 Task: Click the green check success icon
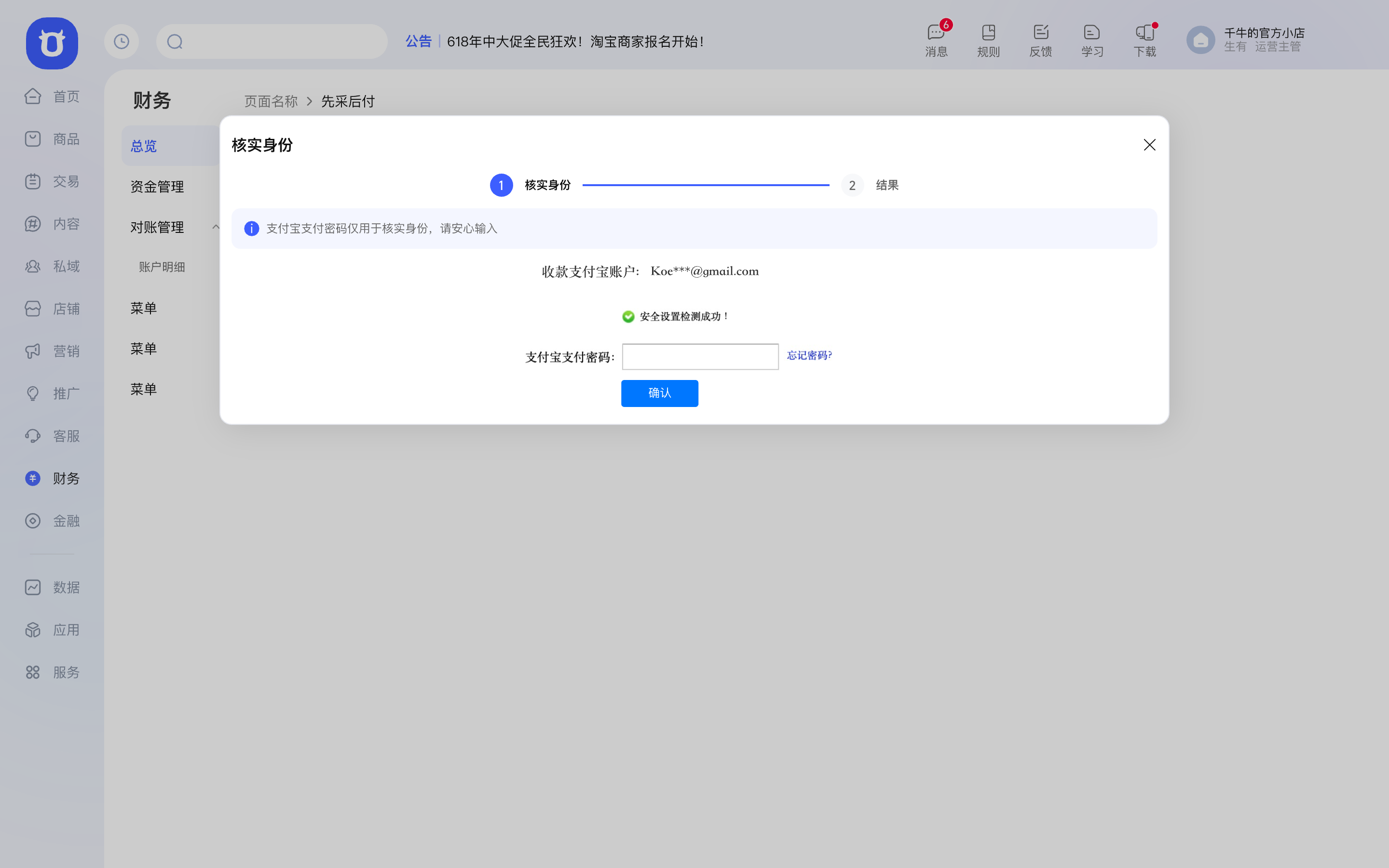pyautogui.click(x=628, y=316)
